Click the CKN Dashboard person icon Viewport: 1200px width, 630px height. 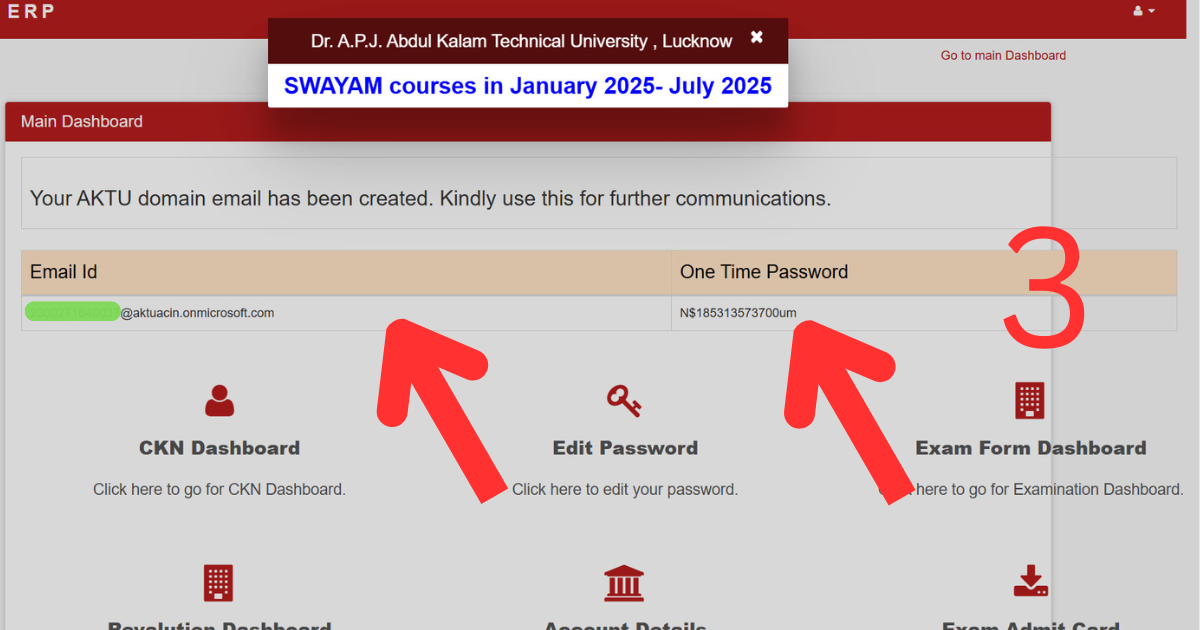[x=219, y=401]
